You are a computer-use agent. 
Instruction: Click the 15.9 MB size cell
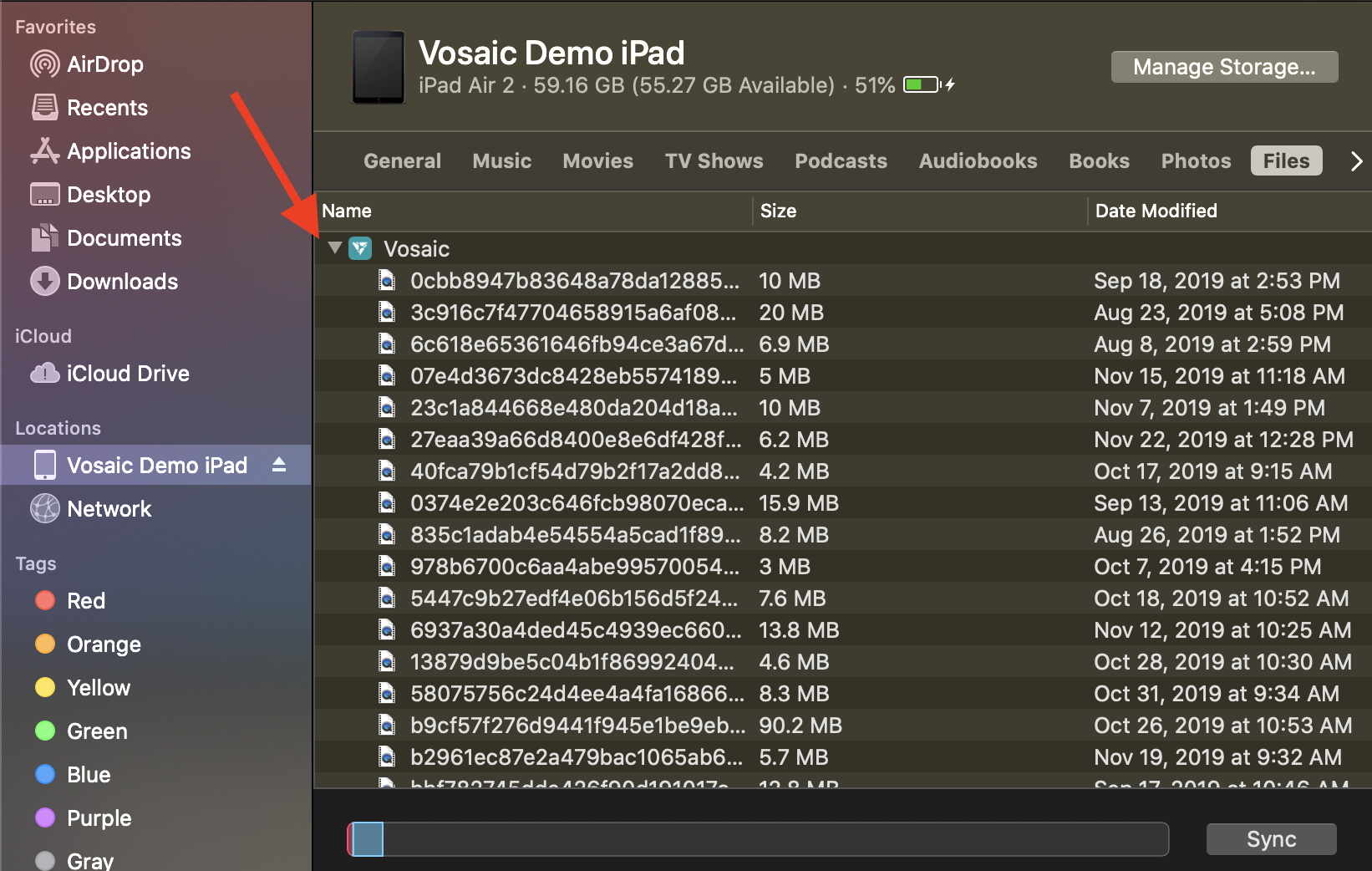799,502
